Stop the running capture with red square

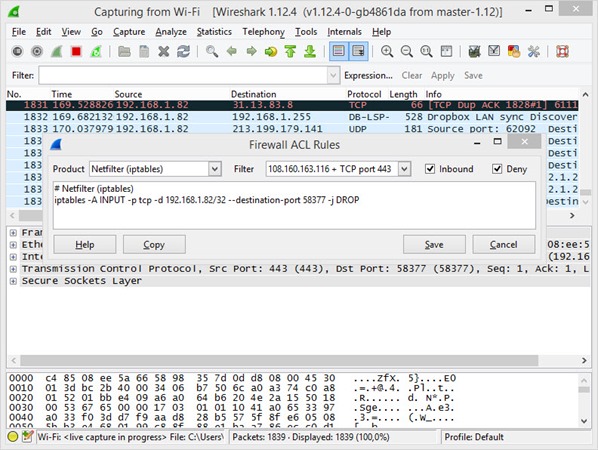point(76,51)
